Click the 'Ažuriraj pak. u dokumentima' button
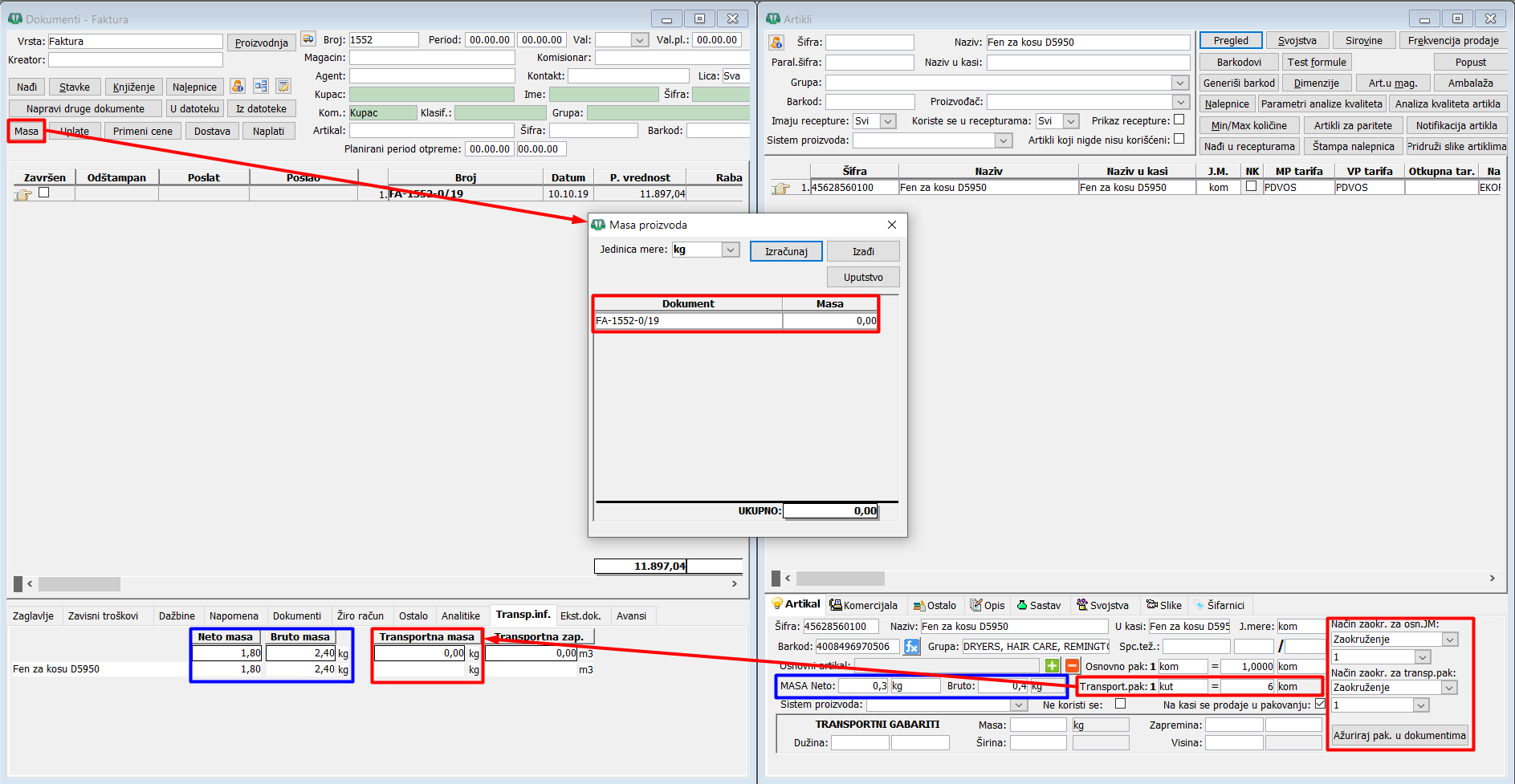1515x784 pixels. (1399, 735)
